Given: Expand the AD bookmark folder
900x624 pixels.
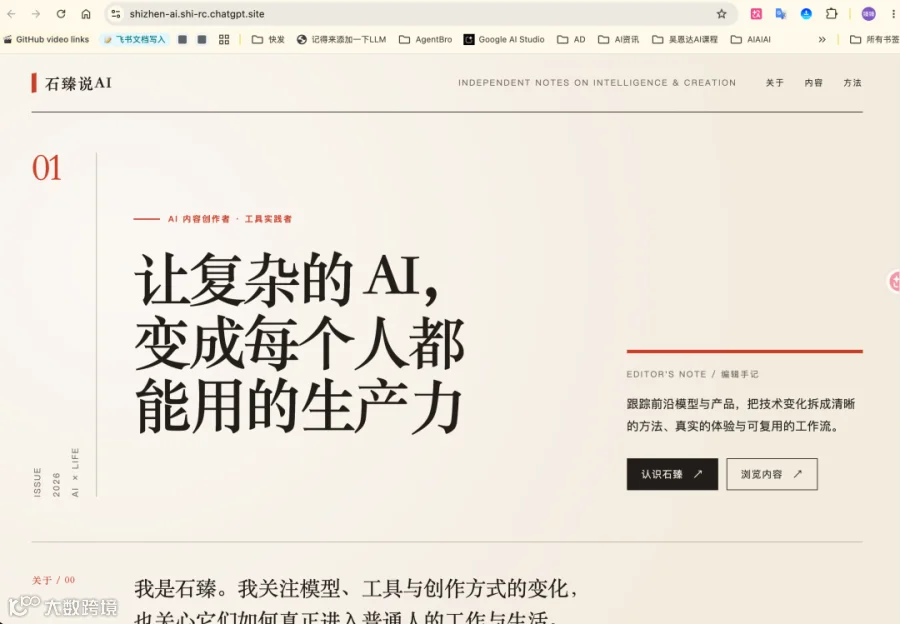Looking at the screenshot, I should pyautogui.click(x=571, y=40).
